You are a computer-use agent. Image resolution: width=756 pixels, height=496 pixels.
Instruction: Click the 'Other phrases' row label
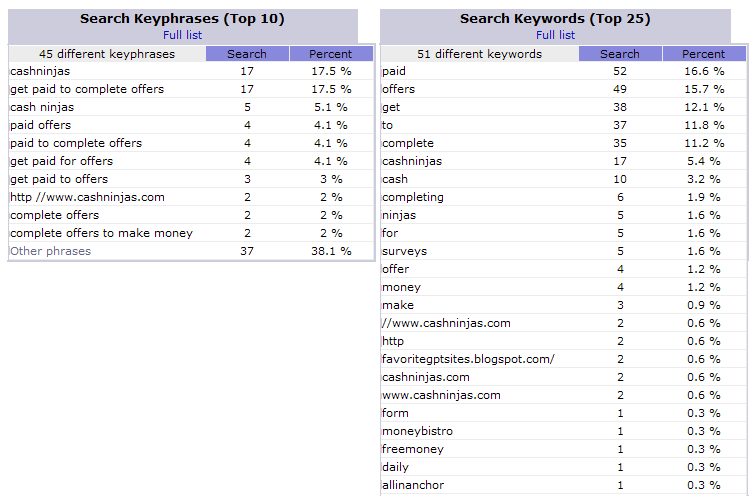coord(50,251)
